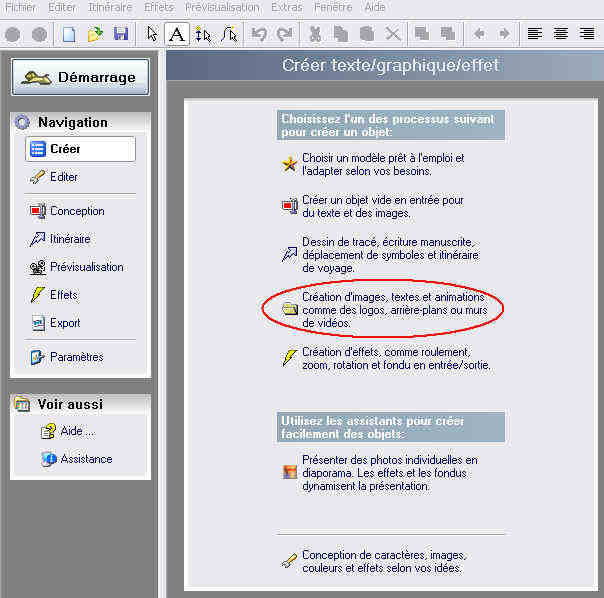Viewport: 604px width, 598px height.
Task: Click the bring to front icon
Action: [422, 34]
